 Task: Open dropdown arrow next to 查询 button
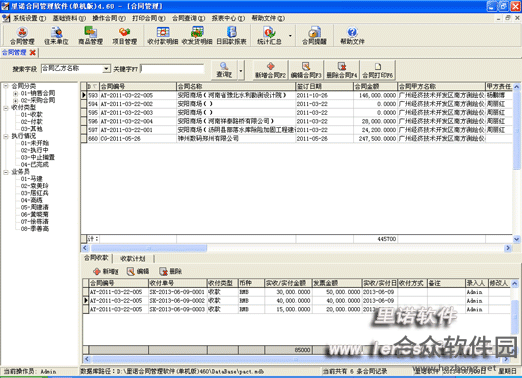(241, 70)
